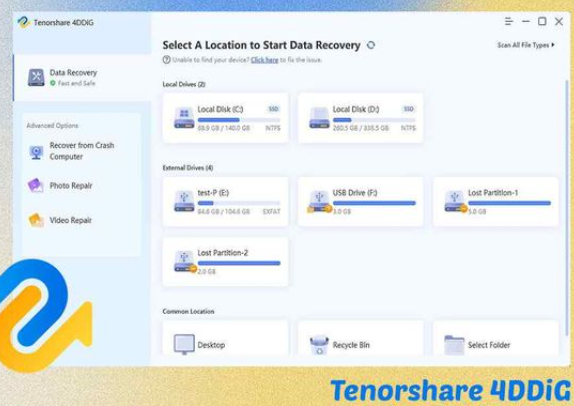Click the EXFAT label on test-P (E:)
This screenshot has height=406, width=574.
coord(272,212)
